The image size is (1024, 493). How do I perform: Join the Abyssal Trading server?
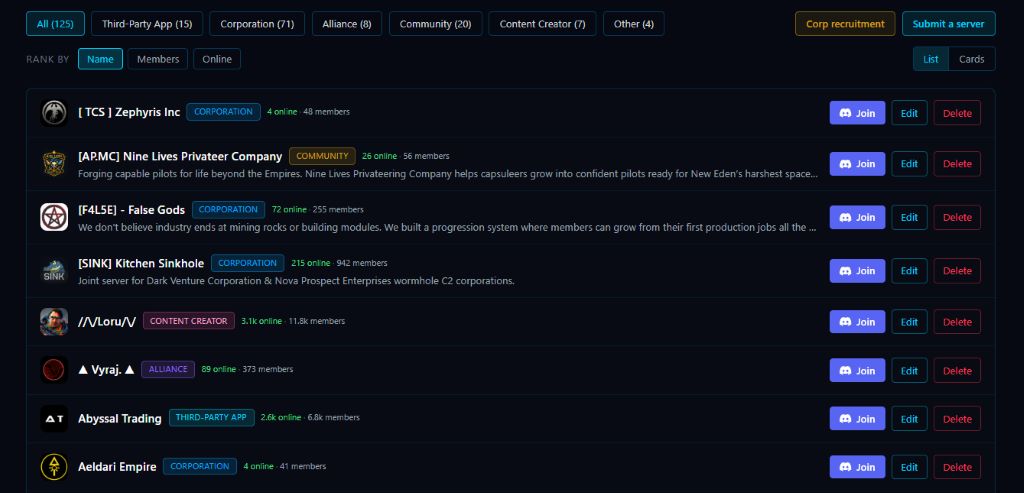(x=857, y=419)
